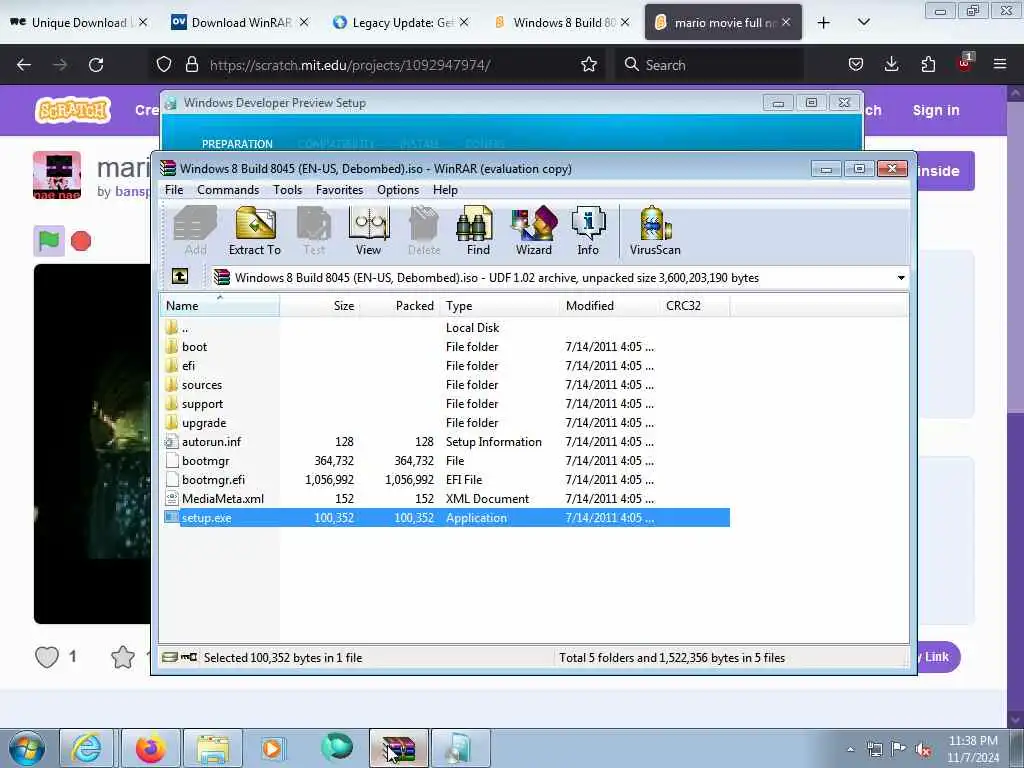
Task: Select the sources folder row
Action: pos(445,385)
